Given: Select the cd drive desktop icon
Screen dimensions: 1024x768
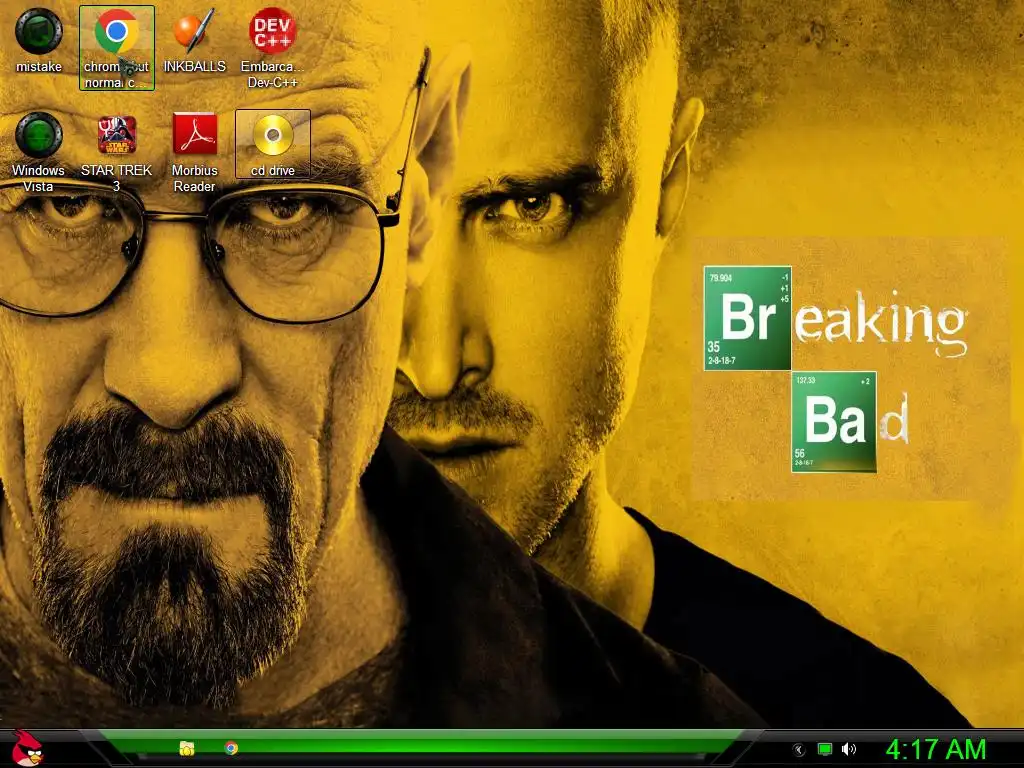Looking at the screenshot, I should tap(273, 144).
